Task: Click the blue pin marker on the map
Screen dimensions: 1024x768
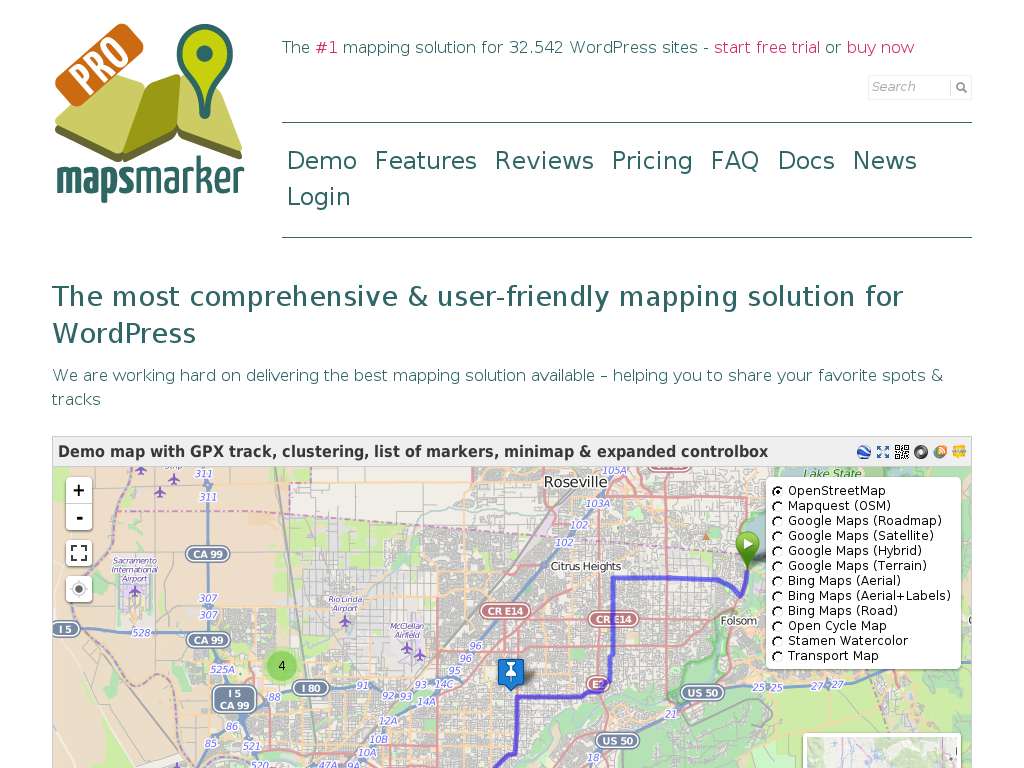Action: pos(511,673)
